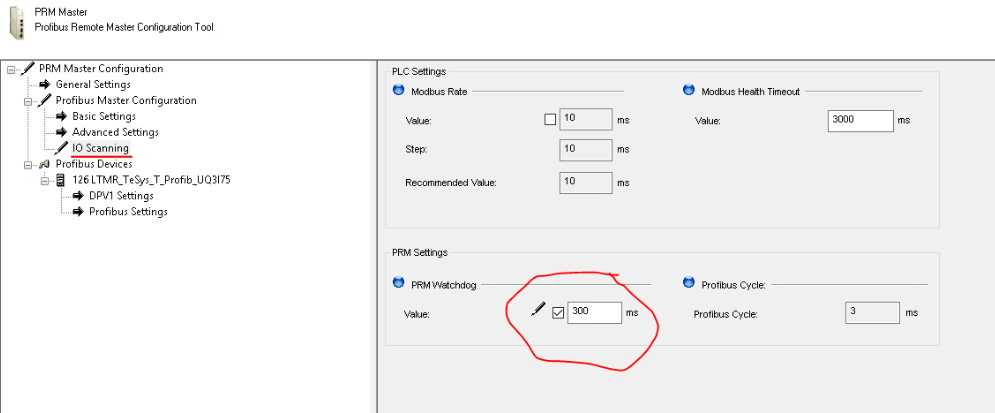
Task: Open DPV1 Settings under the device
Action: (121, 195)
